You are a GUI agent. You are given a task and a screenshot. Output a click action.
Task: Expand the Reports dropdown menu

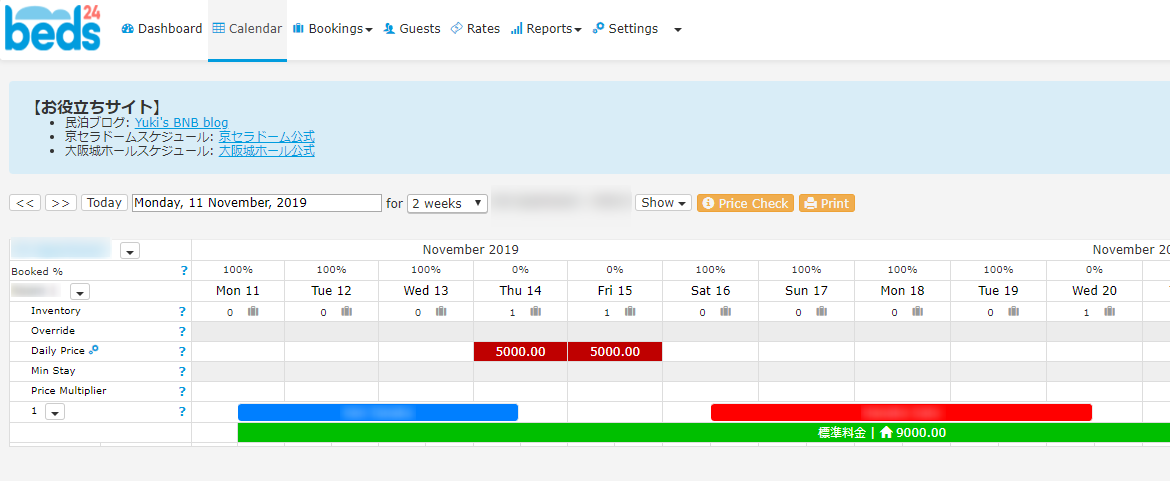pos(546,29)
